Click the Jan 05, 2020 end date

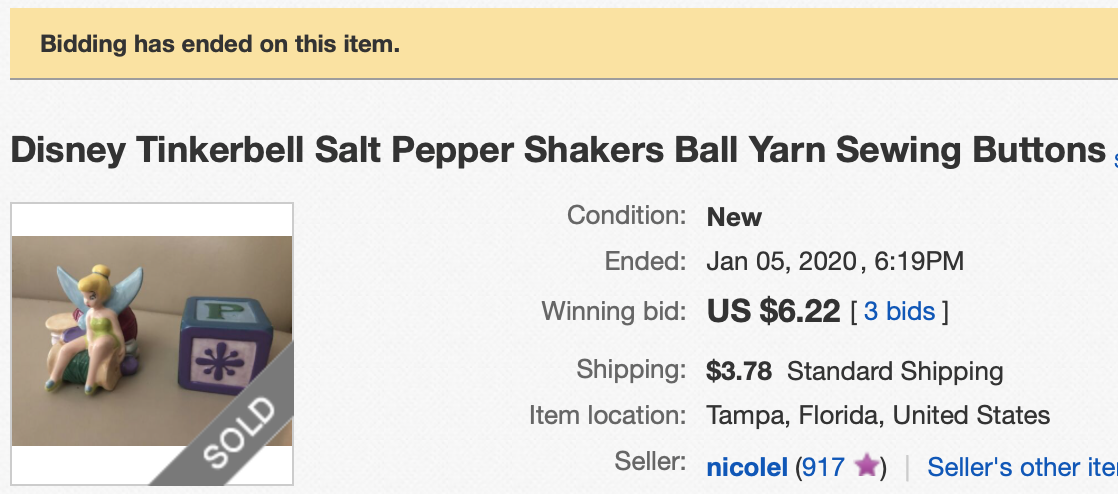pos(783,262)
